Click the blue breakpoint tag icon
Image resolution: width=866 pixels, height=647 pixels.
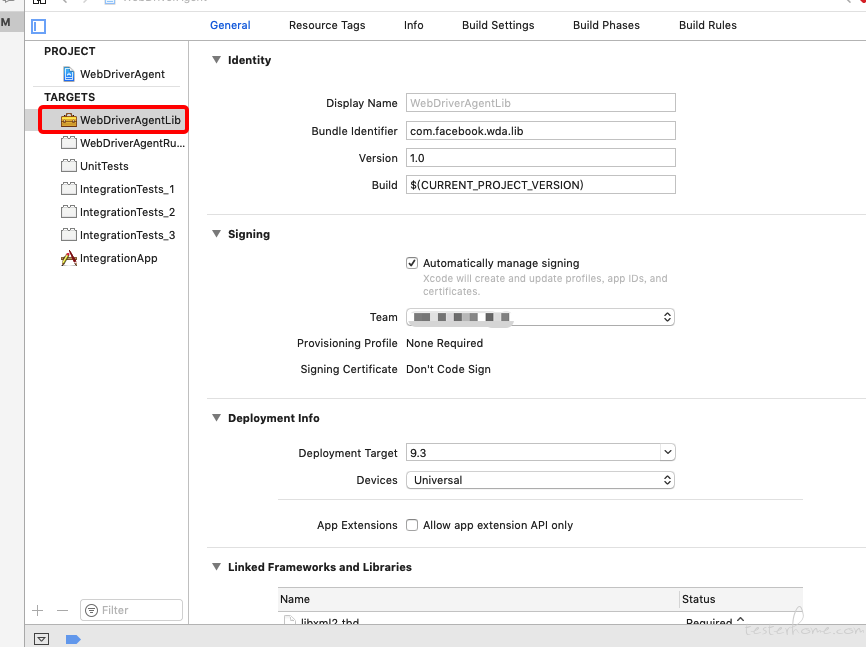pyautogui.click(x=73, y=639)
